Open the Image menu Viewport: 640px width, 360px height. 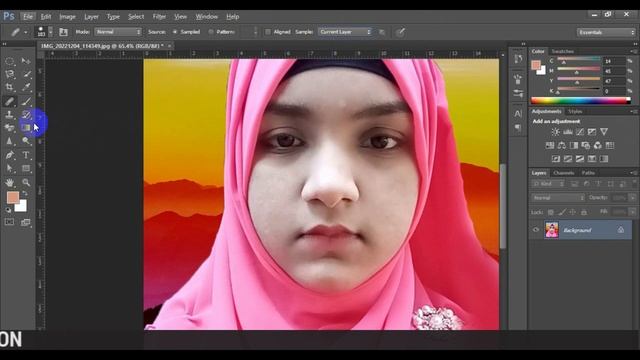click(x=67, y=17)
